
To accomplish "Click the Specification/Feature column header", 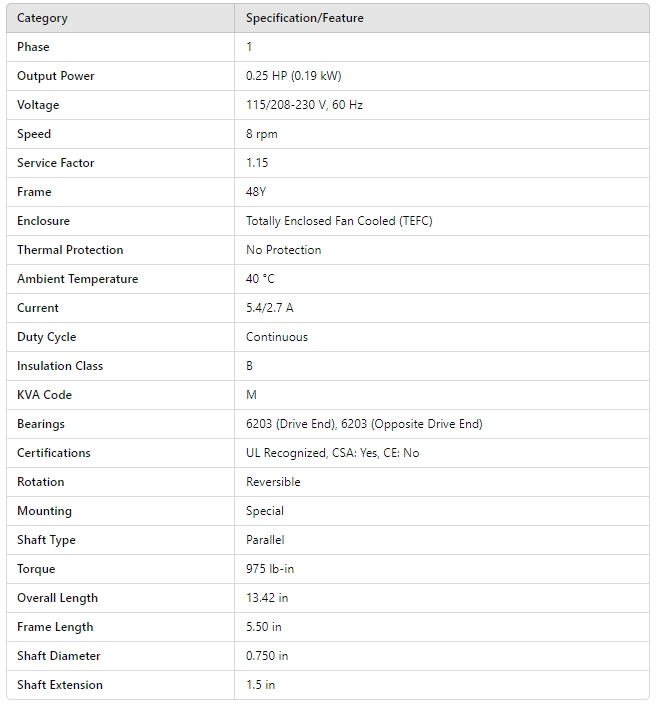I will pyautogui.click(x=305, y=18).
